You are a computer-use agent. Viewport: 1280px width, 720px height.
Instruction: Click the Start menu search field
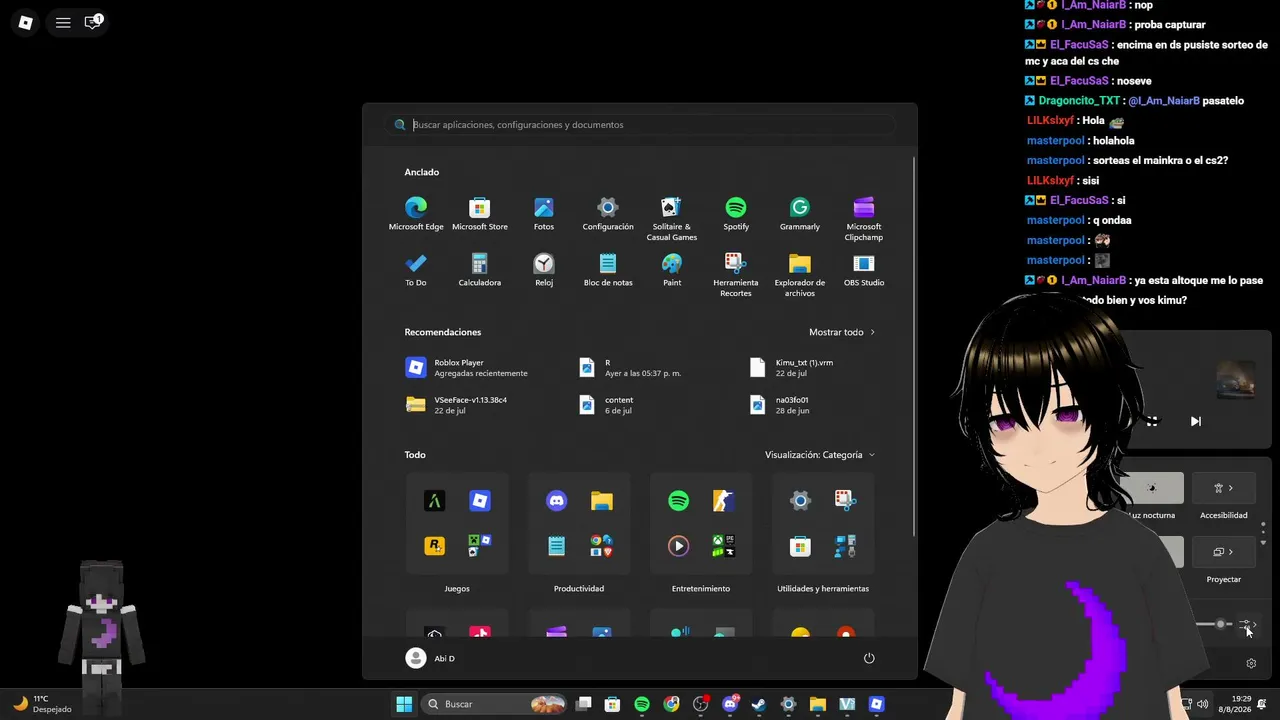click(640, 125)
